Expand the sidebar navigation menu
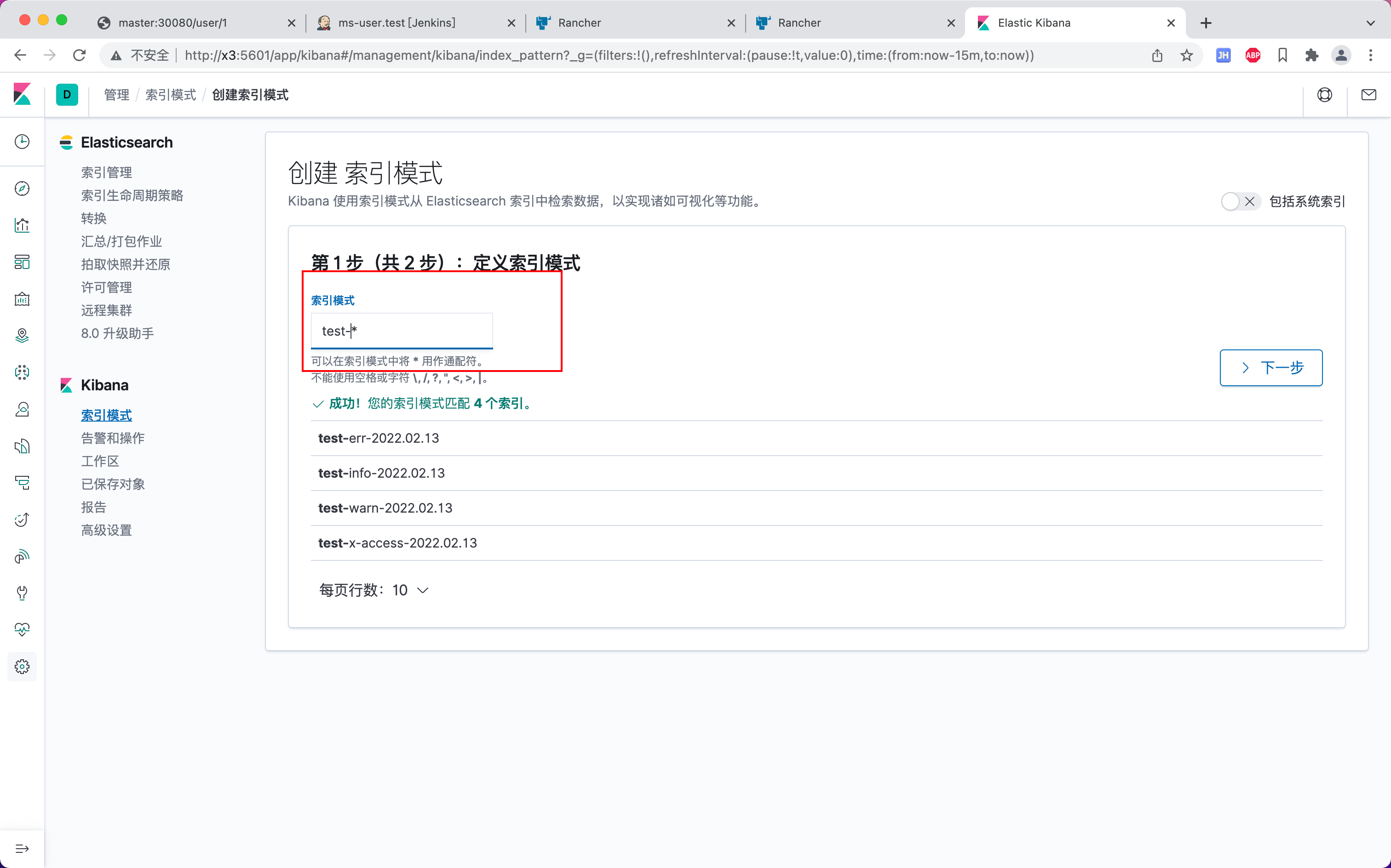The width and height of the screenshot is (1391, 868). (x=22, y=849)
